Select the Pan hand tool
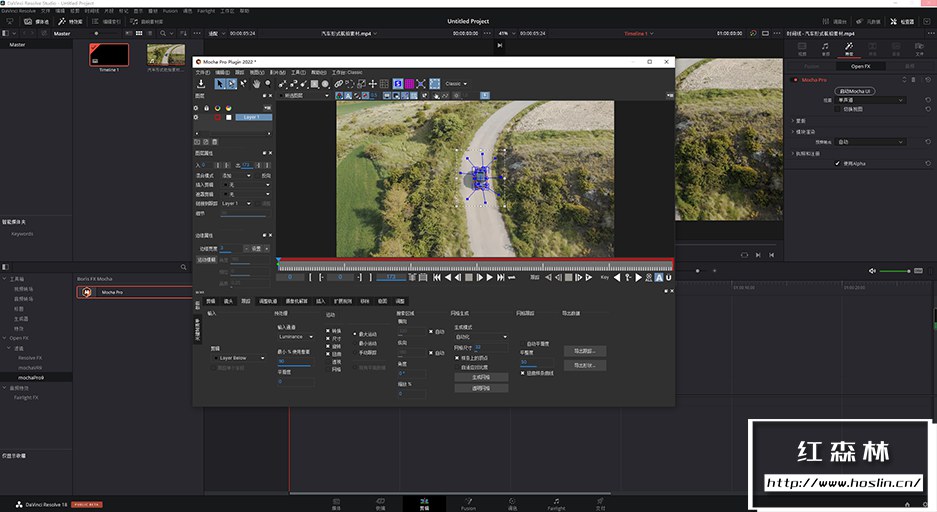The height and width of the screenshot is (512, 937). [255, 84]
